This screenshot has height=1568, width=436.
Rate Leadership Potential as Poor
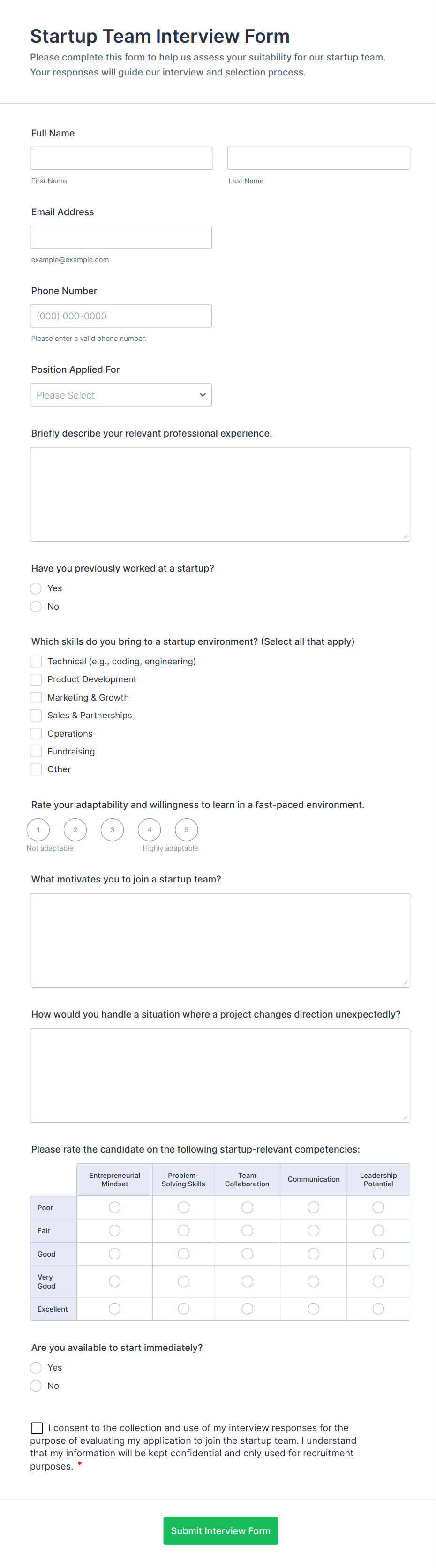(x=378, y=1207)
